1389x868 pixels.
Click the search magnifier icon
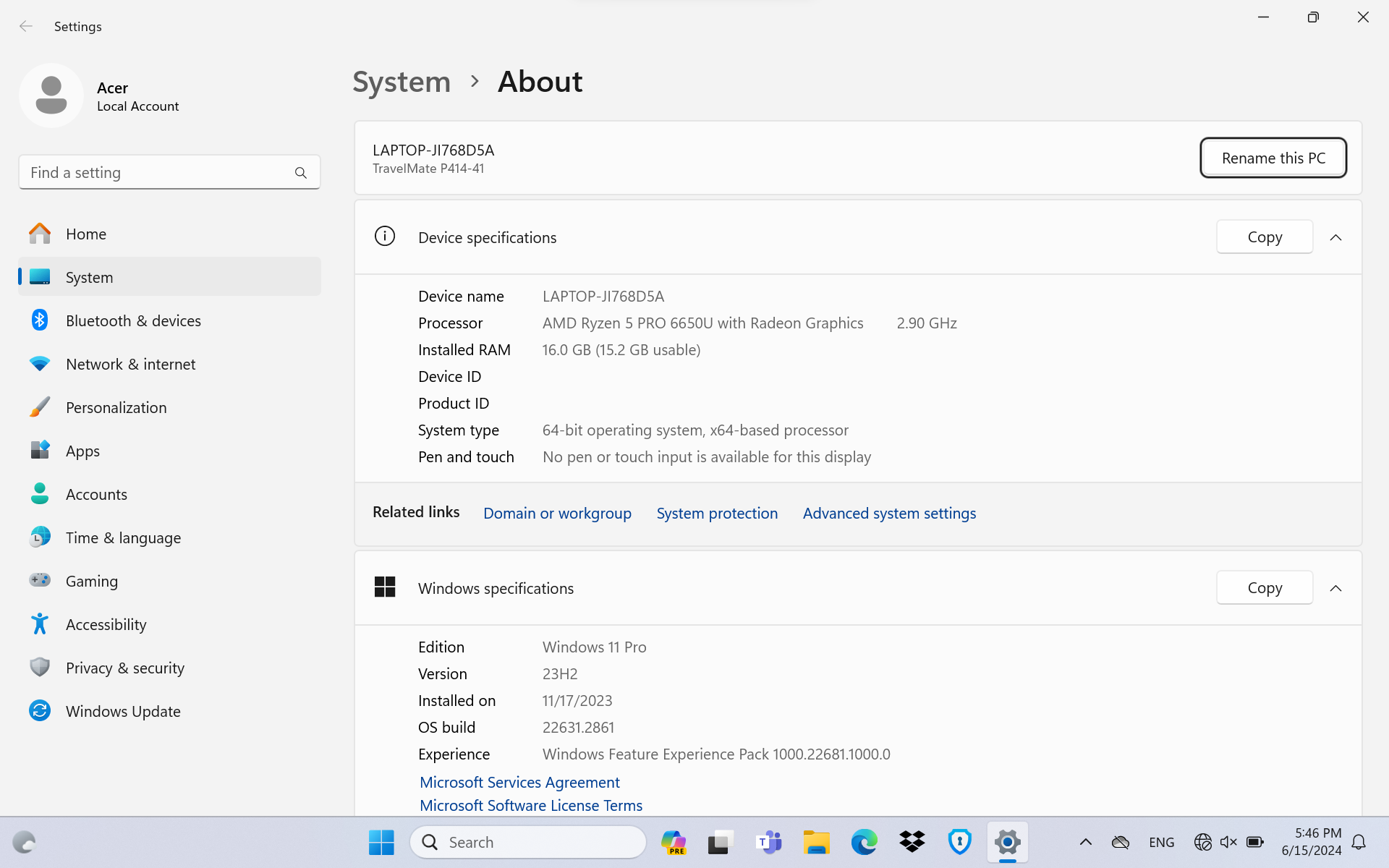pos(301,173)
